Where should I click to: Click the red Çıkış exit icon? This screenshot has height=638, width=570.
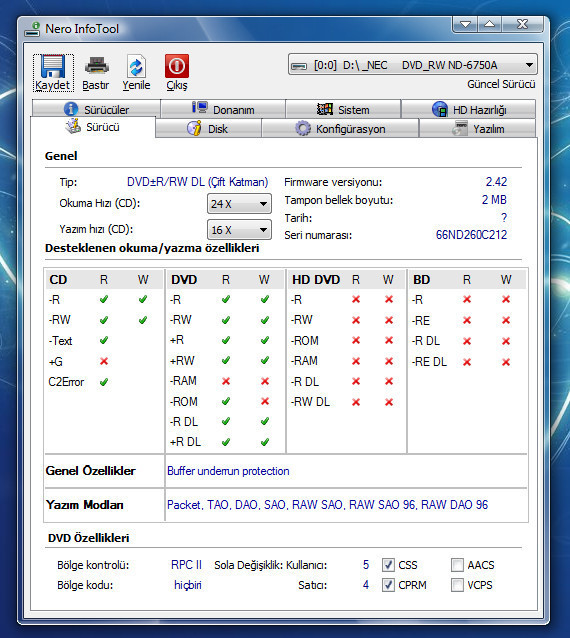point(177,66)
